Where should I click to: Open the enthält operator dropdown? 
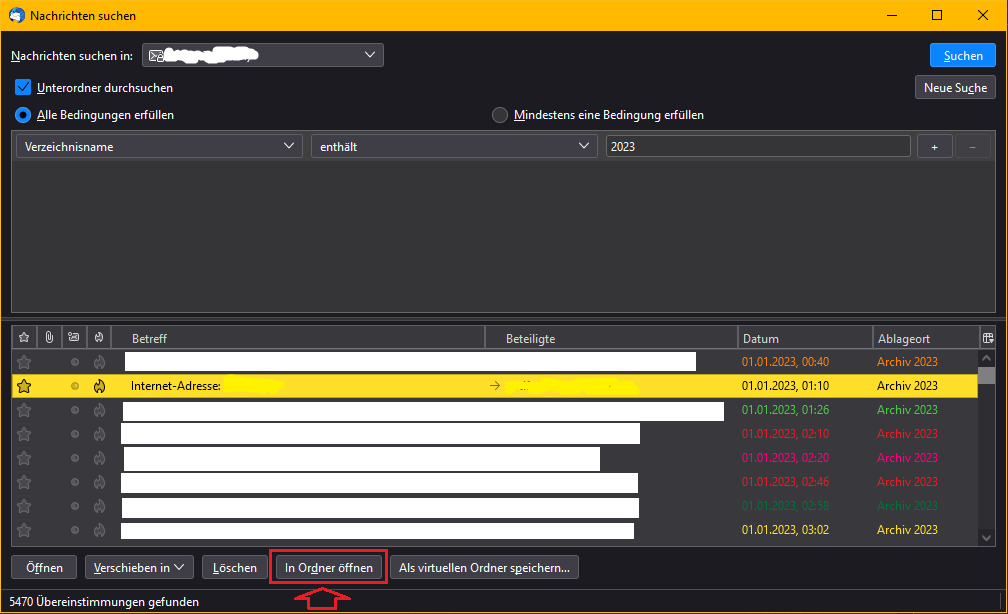(454, 147)
